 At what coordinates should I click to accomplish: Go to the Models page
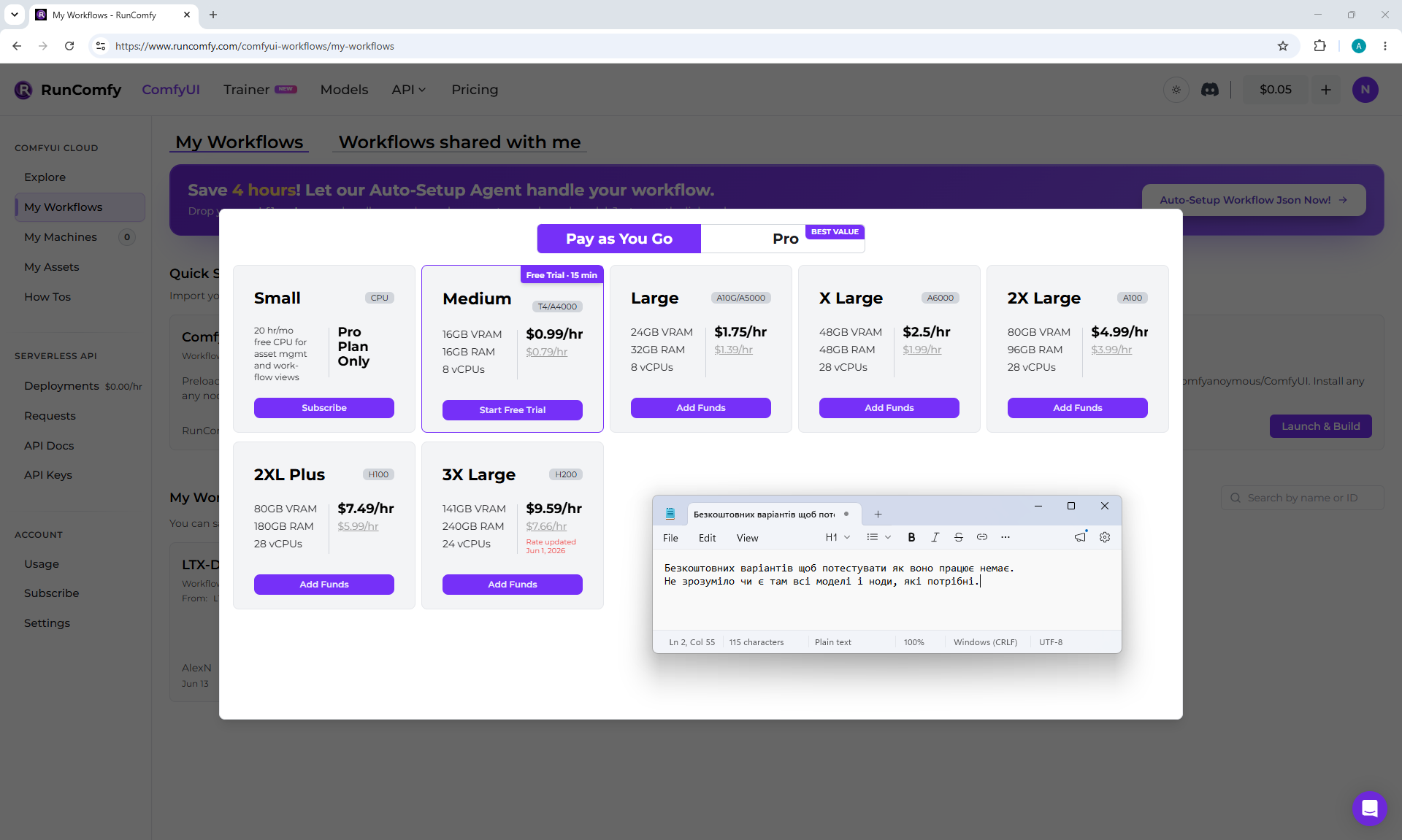[344, 90]
